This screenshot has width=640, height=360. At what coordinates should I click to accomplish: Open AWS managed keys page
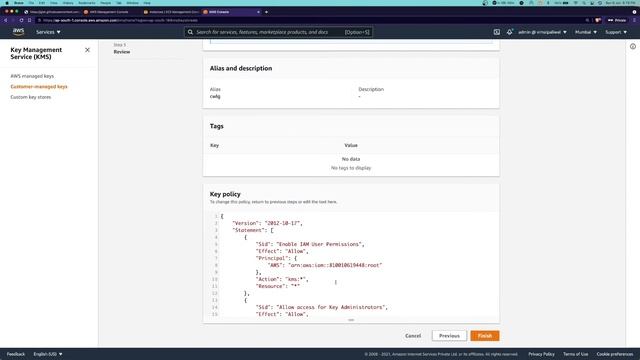32,76
